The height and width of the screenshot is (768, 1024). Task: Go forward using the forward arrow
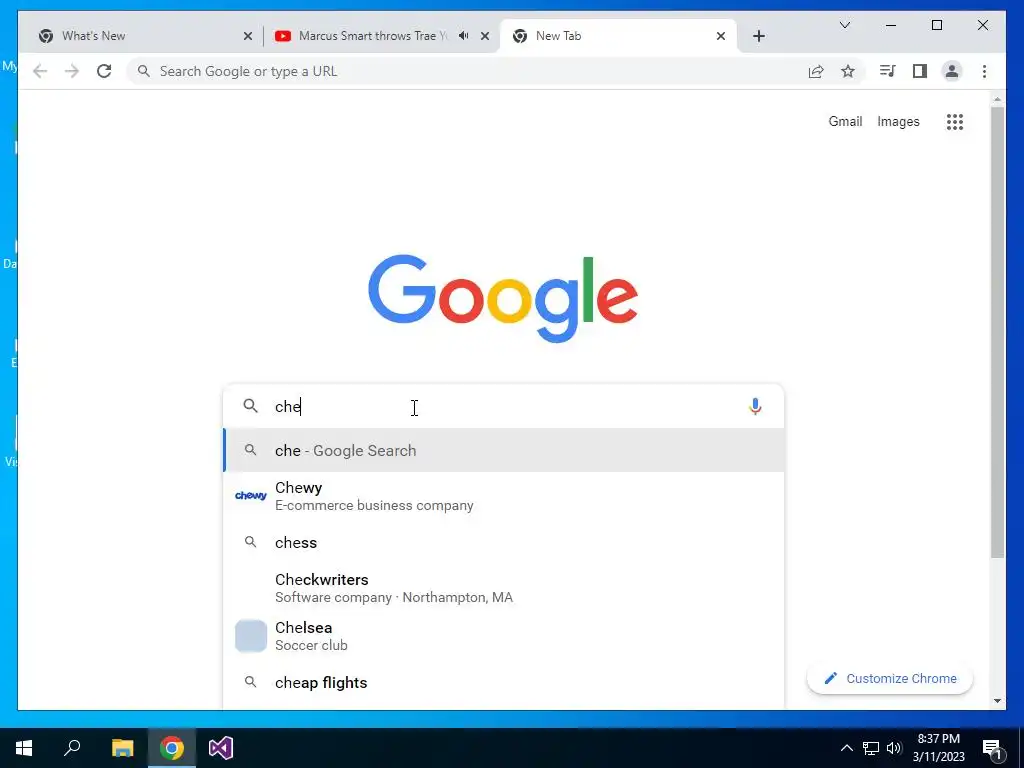(x=72, y=71)
